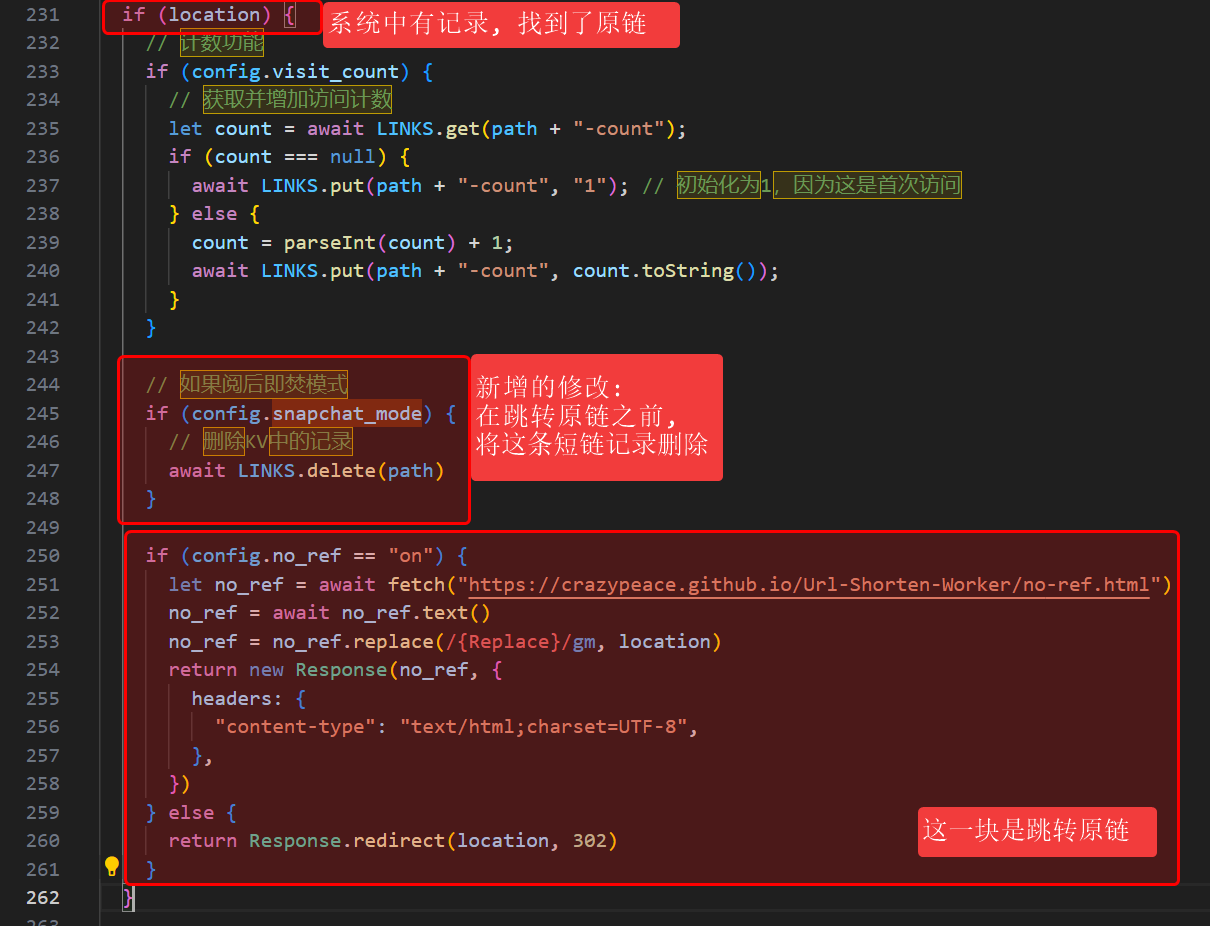Viewport: 1210px width, 926px height.
Task: Click the red annotation '这一块是跳转原链'
Action: pos(1036,831)
